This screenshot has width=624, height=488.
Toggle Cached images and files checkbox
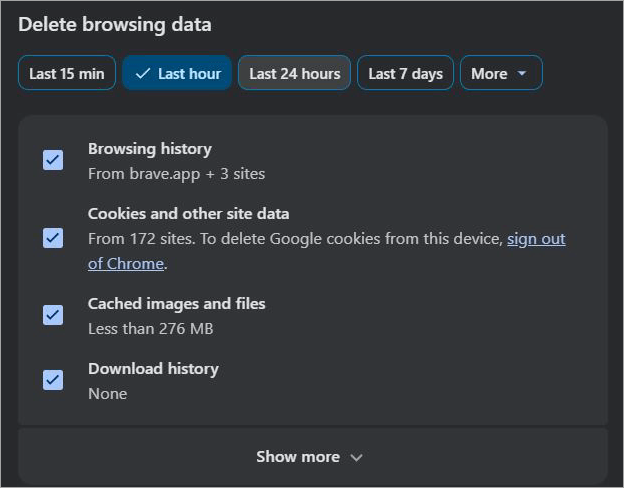[53, 315]
